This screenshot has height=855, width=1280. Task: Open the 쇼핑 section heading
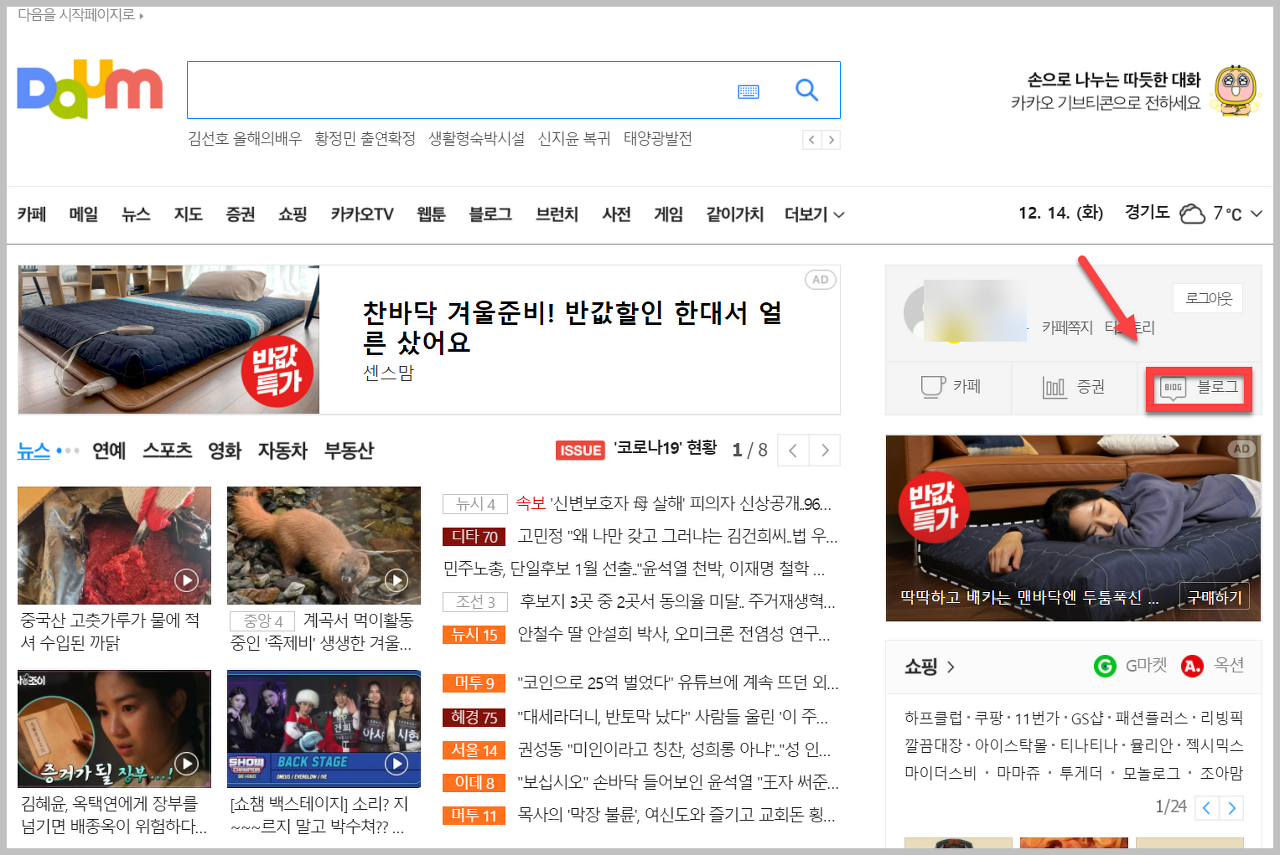[x=930, y=666]
